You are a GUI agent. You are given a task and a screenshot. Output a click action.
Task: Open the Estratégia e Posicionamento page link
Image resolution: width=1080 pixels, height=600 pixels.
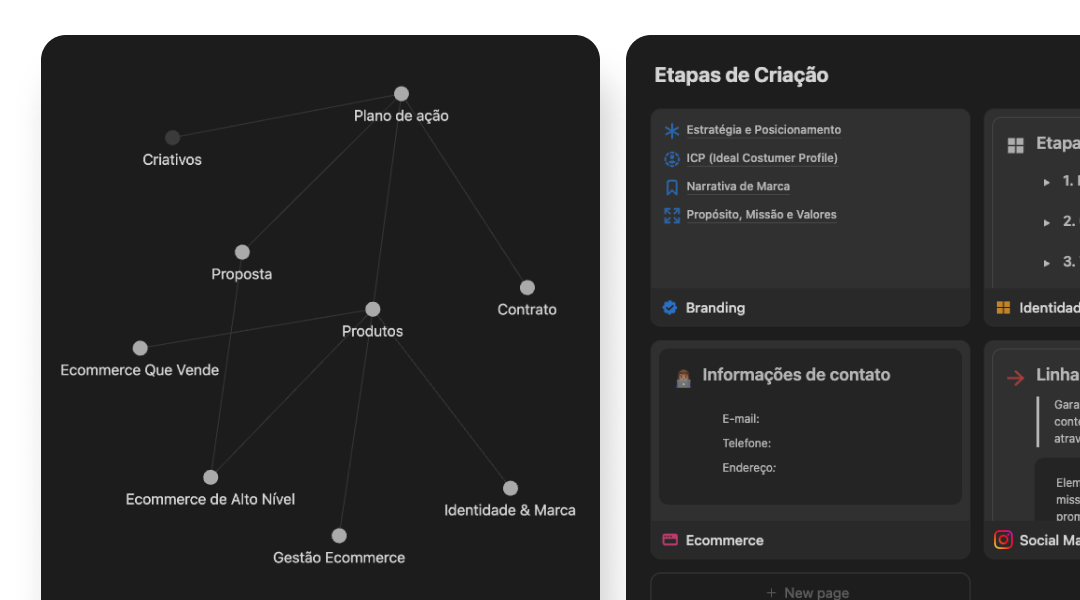(763, 130)
